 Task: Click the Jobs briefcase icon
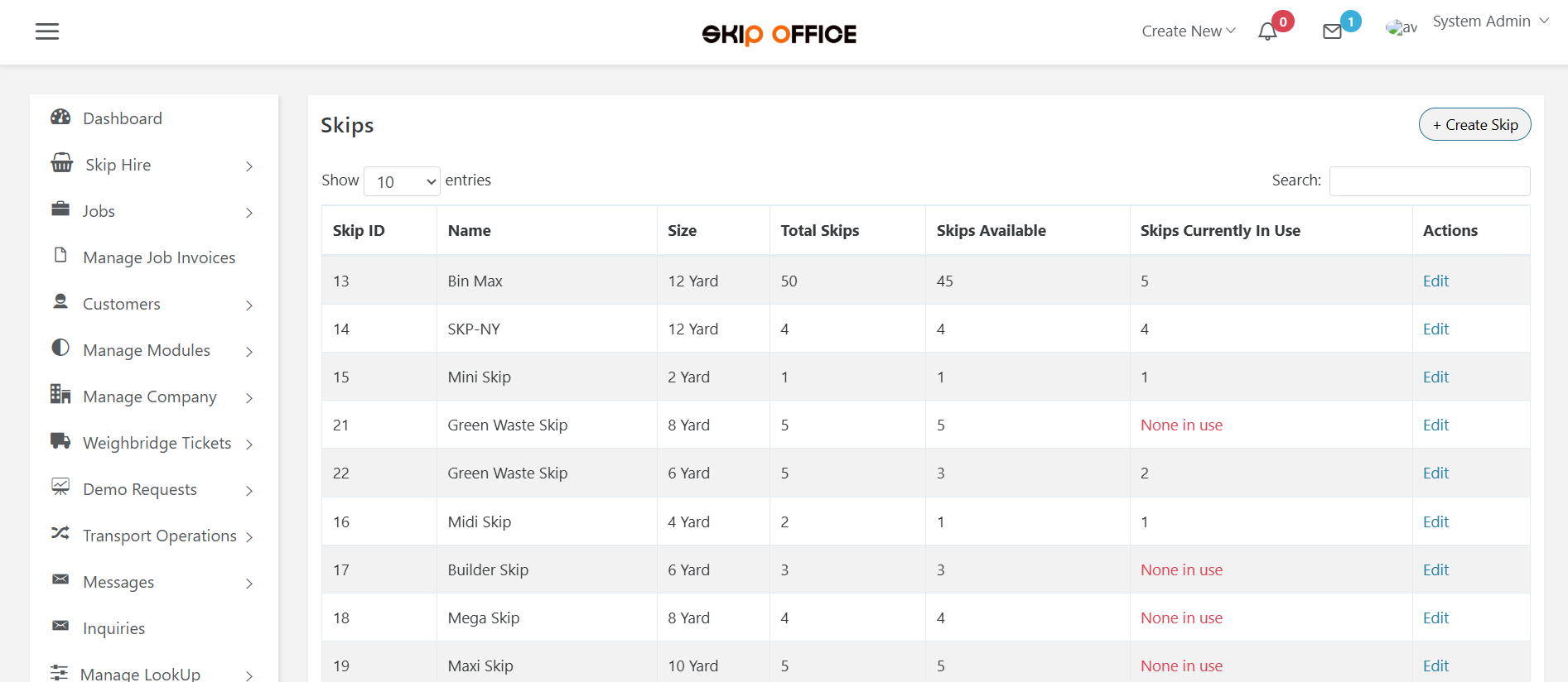pyautogui.click(x=60, y=209)
